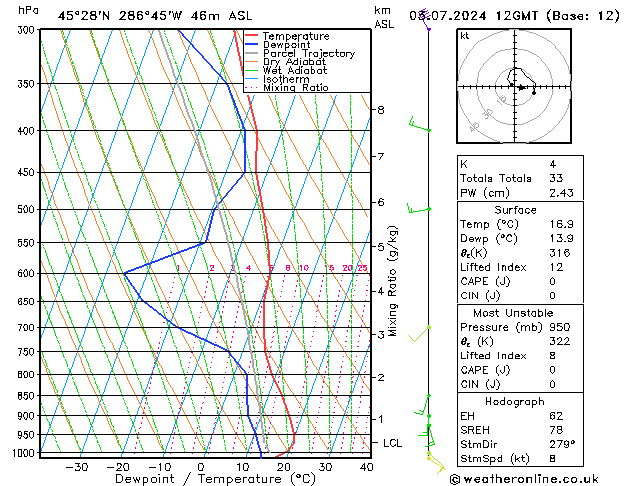Click the hodograph wind plot
This screenshot has height=486, width=629.
[x=514, y=86]
